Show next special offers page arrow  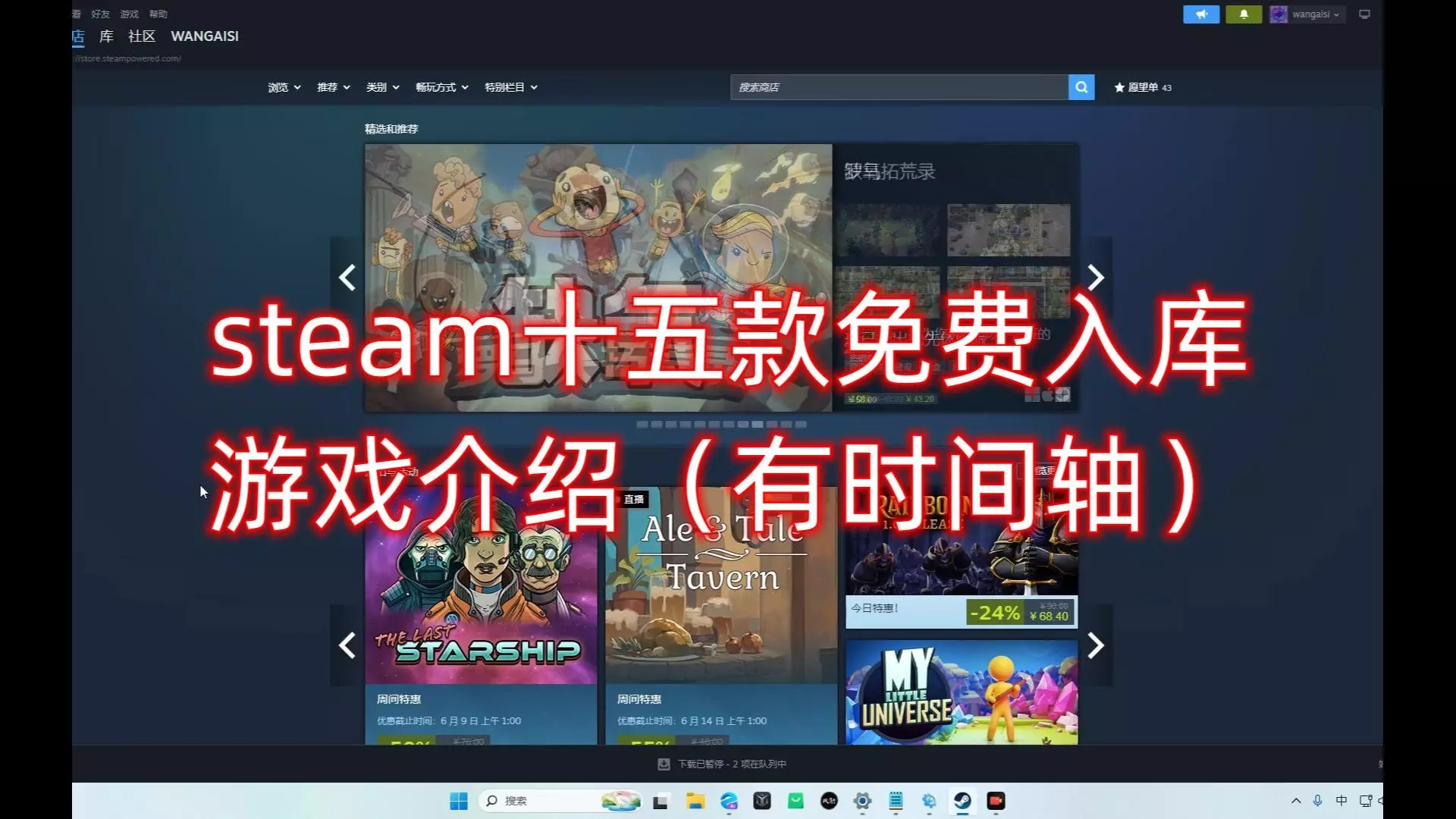pos(1096,645)
